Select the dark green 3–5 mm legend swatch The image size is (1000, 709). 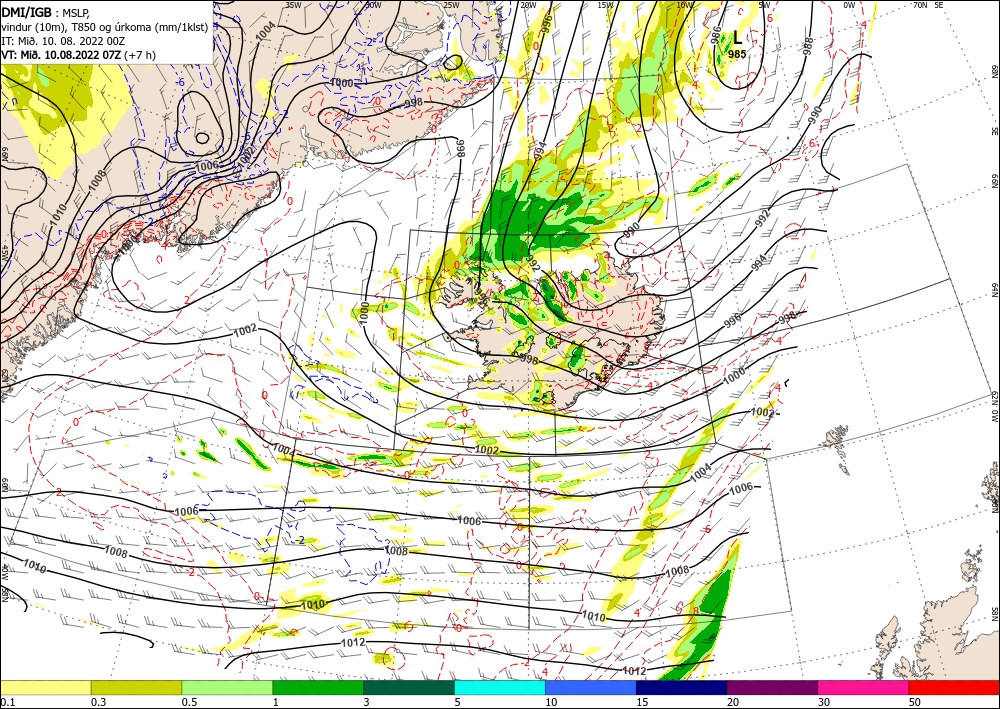(409, 687)
